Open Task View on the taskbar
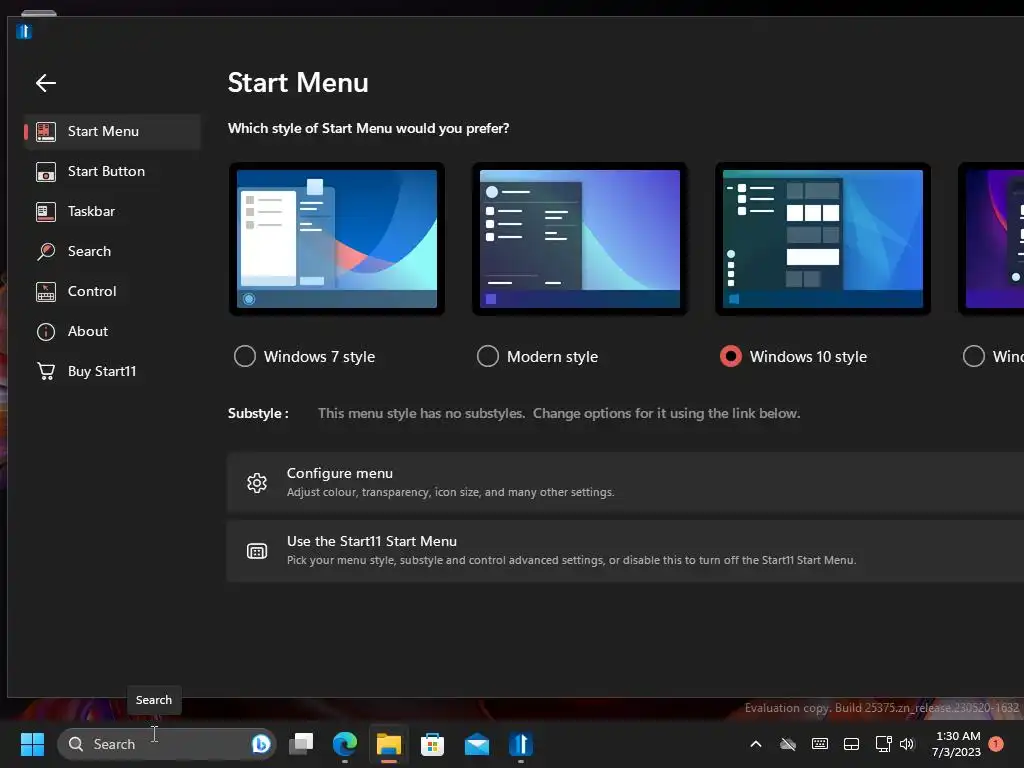The height and width of the screenshot is (768, 1024). (x=301, y=744)
